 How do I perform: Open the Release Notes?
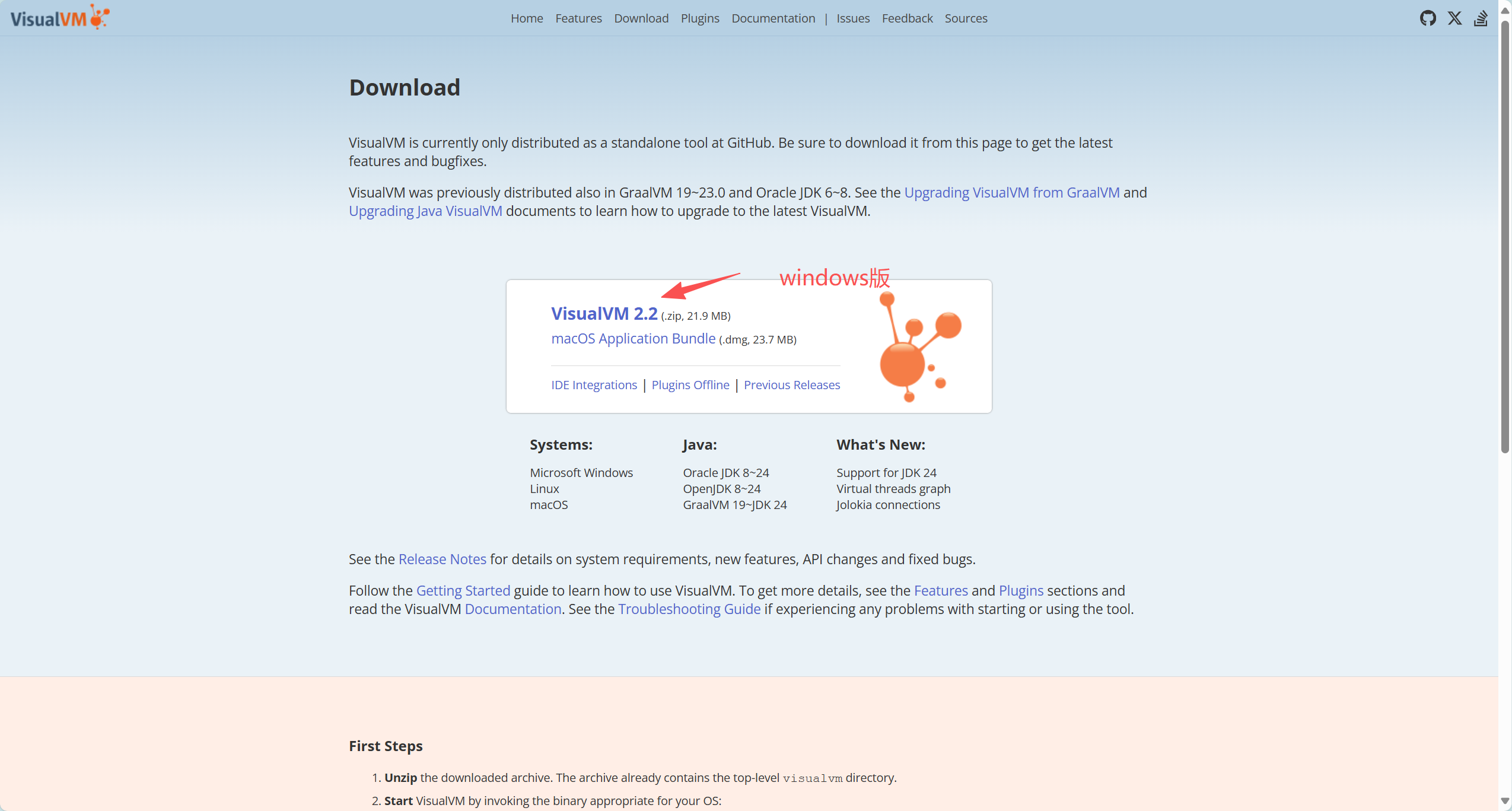[441, 558]
